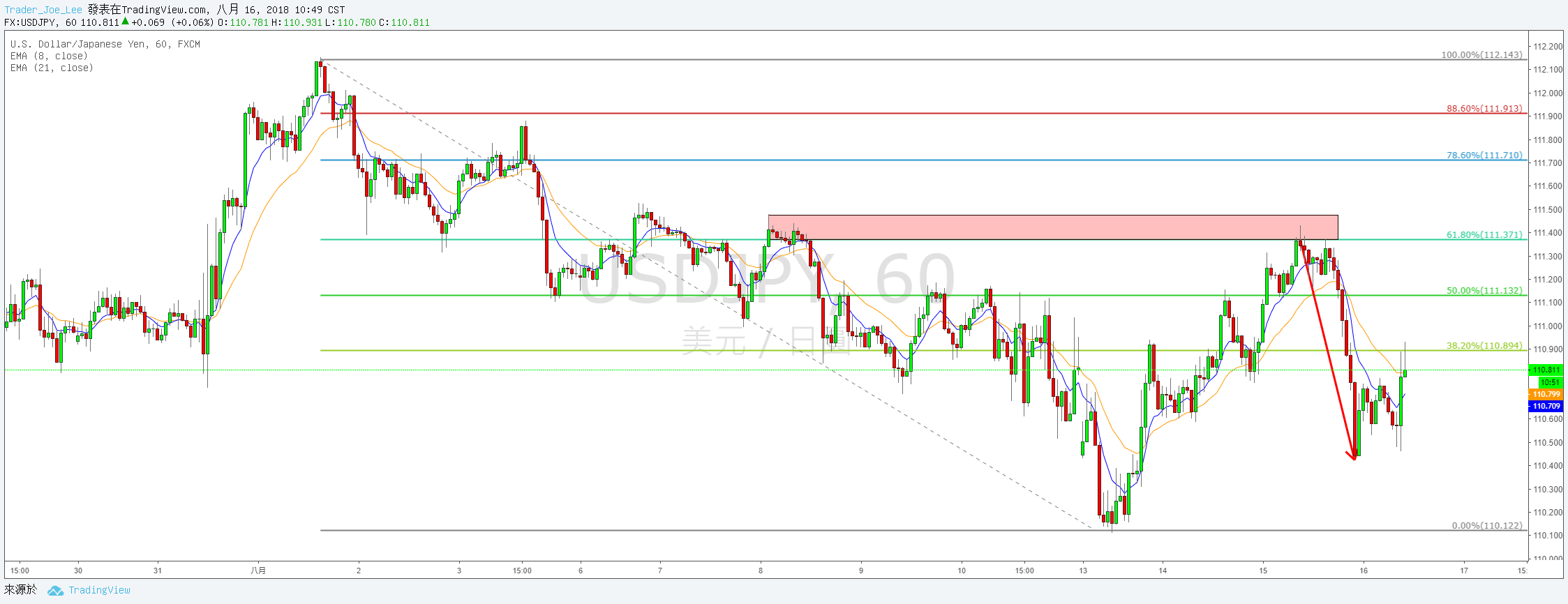The height and width of the screenshot is (604, 1568).
Task: Select the pink resistance zone rectangle
Action: pos(1053,227)
